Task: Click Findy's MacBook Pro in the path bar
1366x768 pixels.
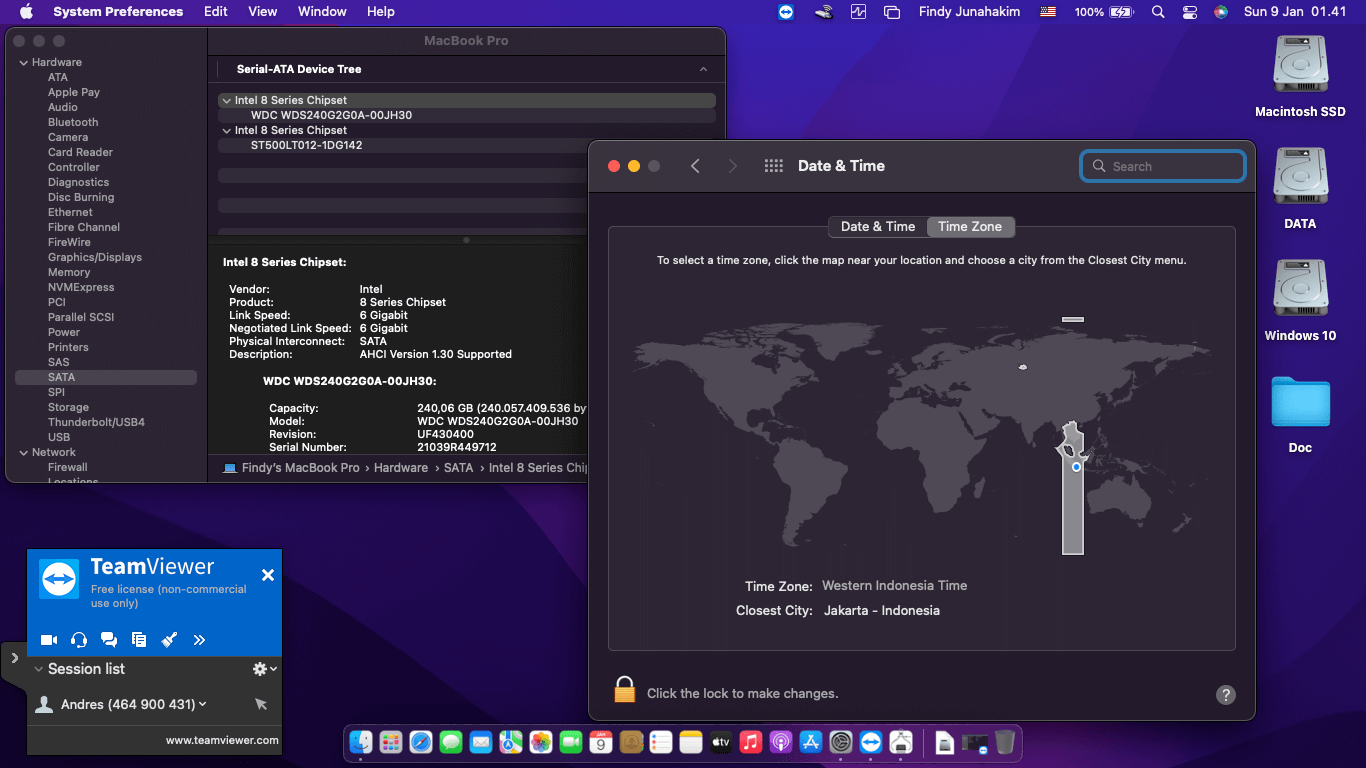Action: point(300,468)
